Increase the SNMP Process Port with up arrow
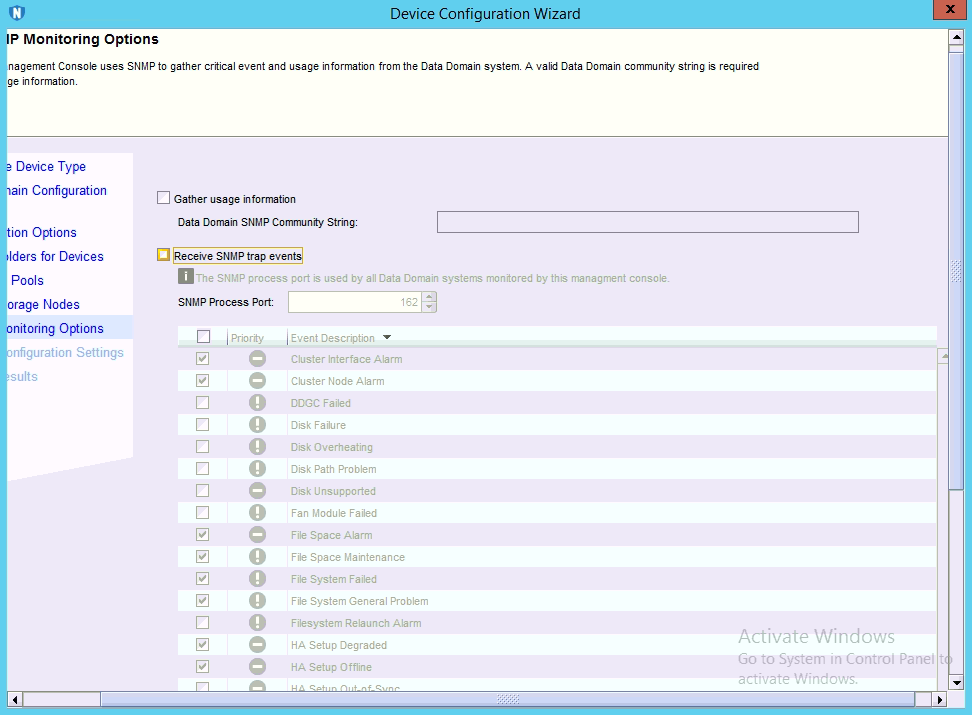 [429, 297]
